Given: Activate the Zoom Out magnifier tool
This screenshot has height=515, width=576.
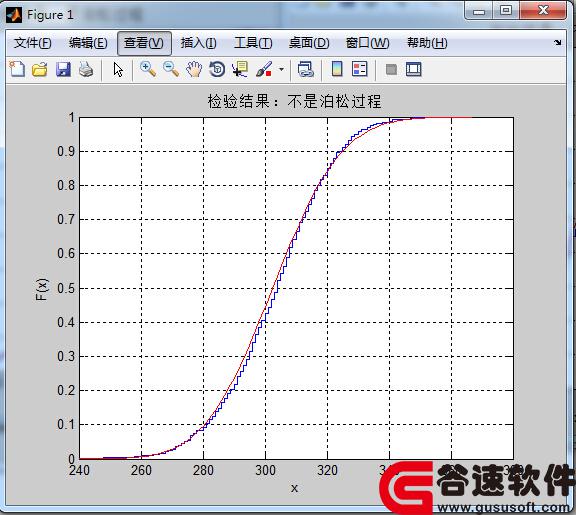Looking at the screenshot, I should [171, 69].
